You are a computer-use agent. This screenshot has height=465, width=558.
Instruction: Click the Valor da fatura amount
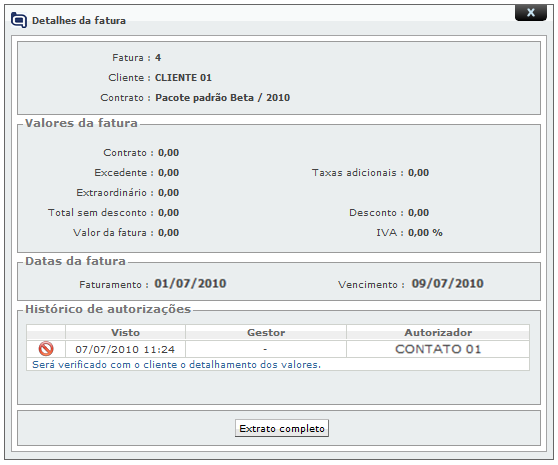[x=168, y=233]
